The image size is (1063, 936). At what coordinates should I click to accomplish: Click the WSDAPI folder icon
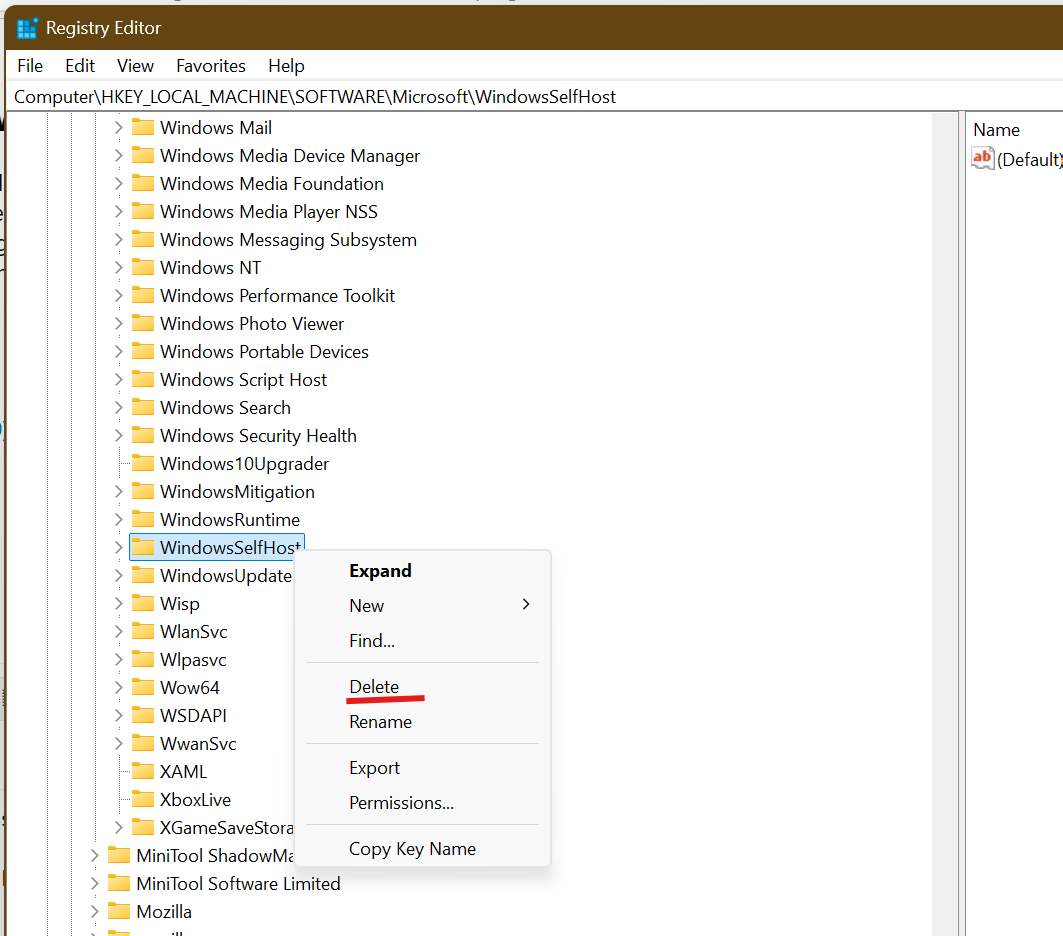pos(142,715)
